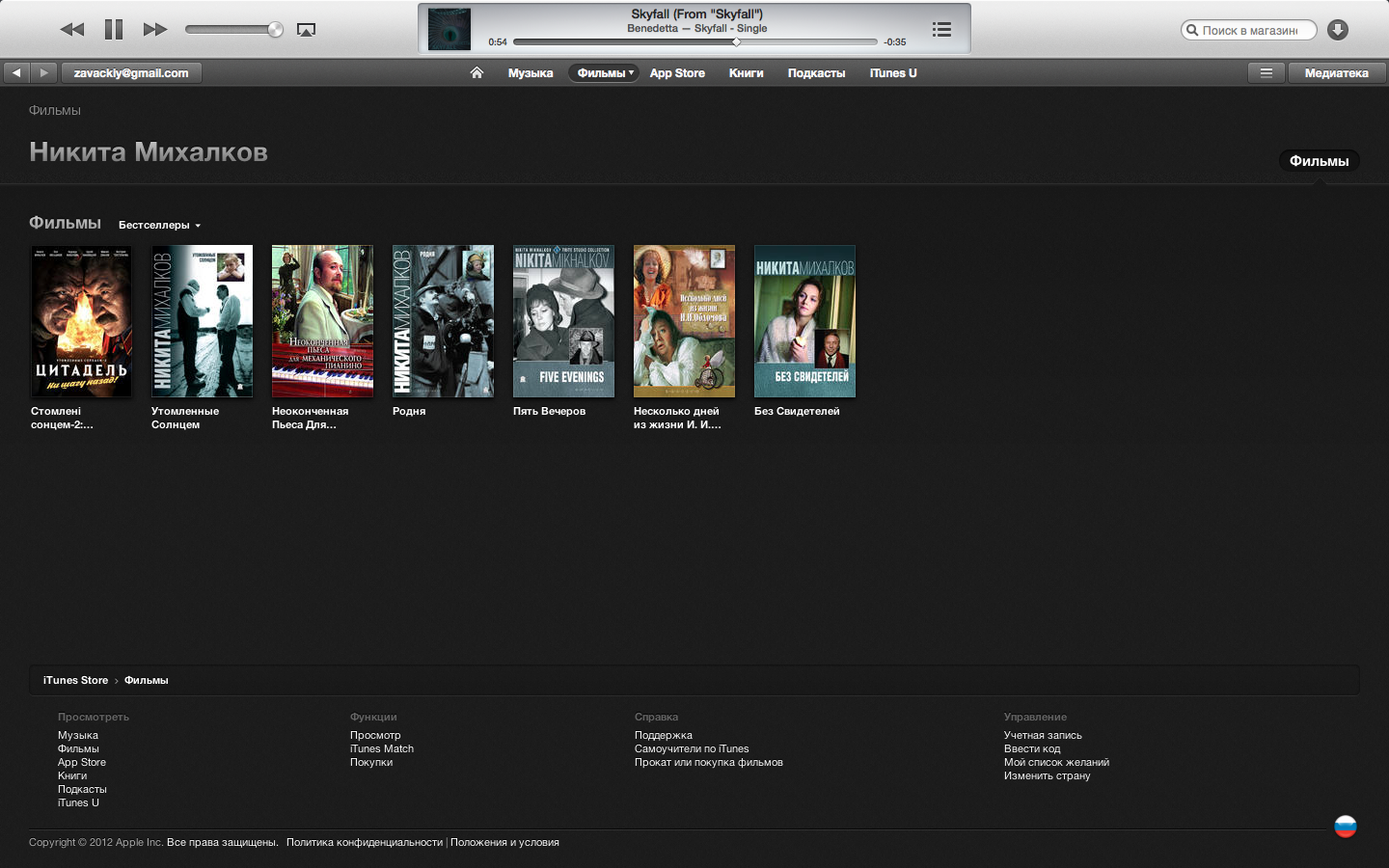Open the downloads arrow icon
This screenshot has width=1389, height=868.
(1338, 30)
